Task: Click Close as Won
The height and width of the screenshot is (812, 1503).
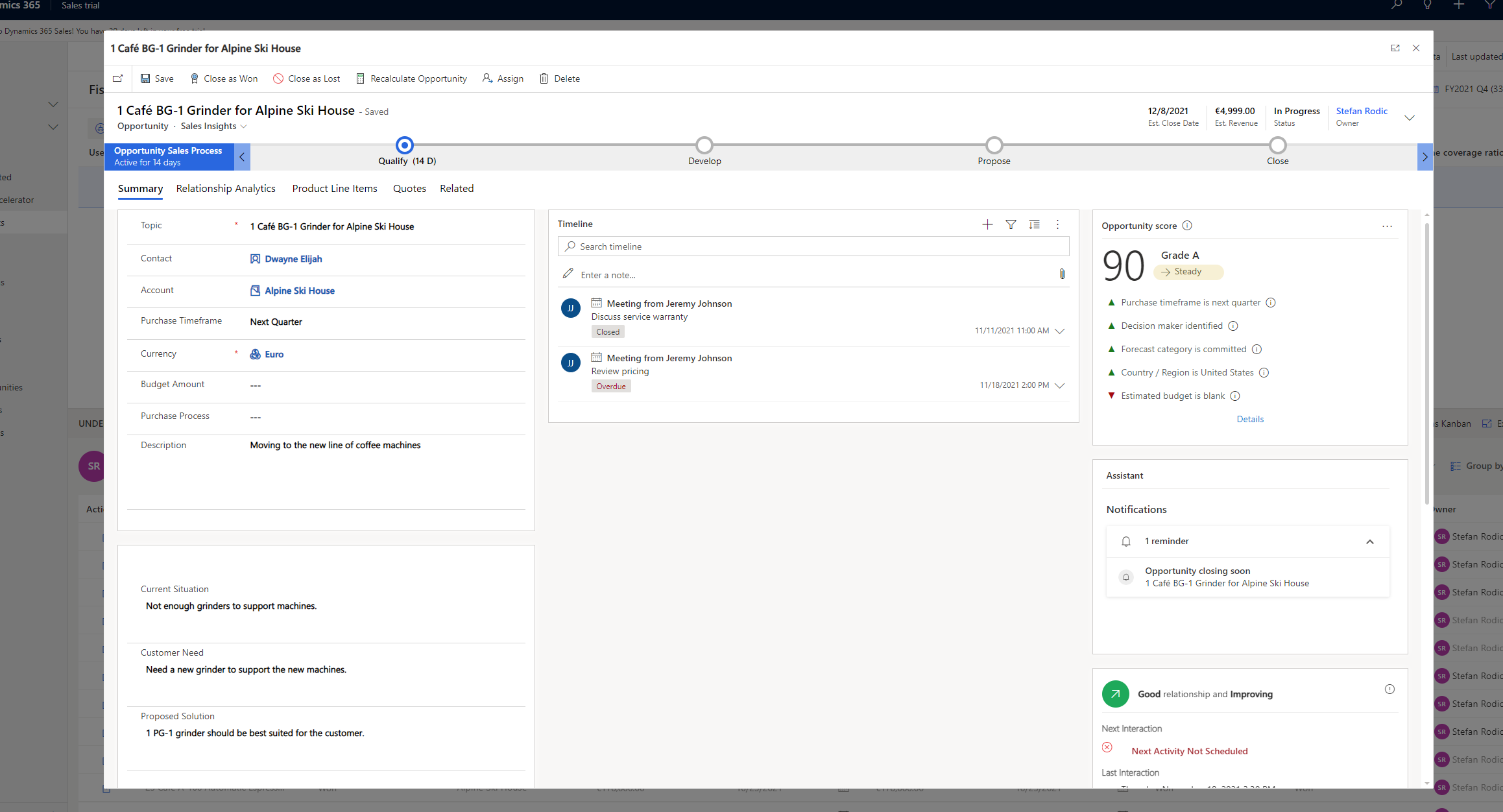Action: pyautogui.click(x=224, y=78)
